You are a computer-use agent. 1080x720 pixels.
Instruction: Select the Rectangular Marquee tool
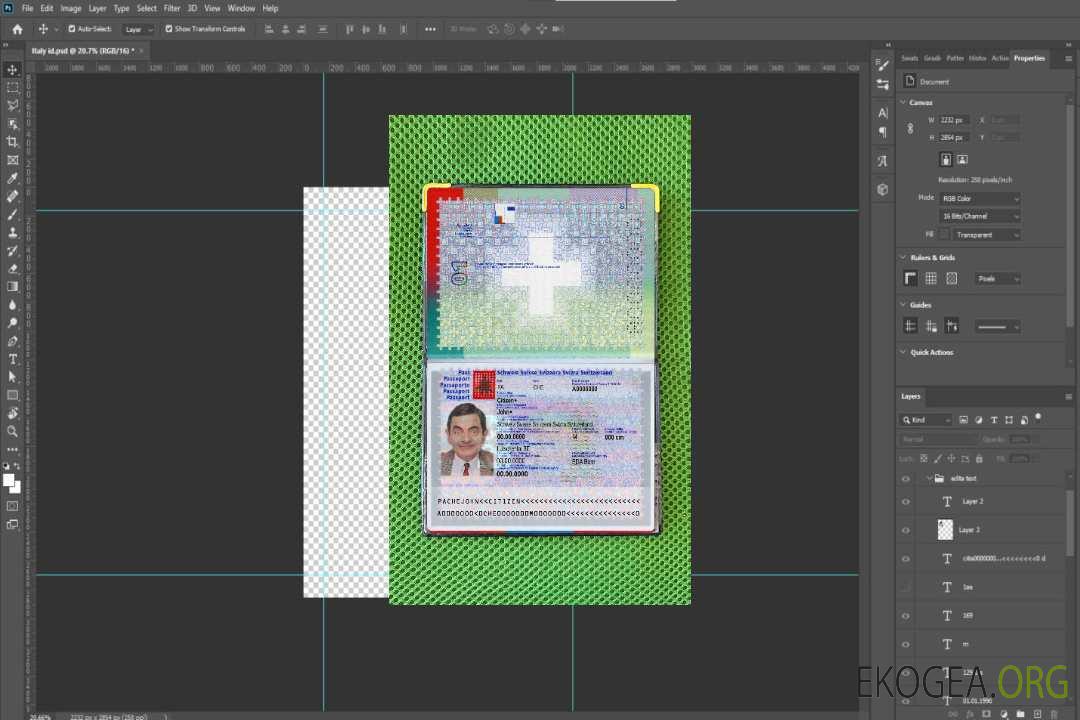[x=12, y=88]
